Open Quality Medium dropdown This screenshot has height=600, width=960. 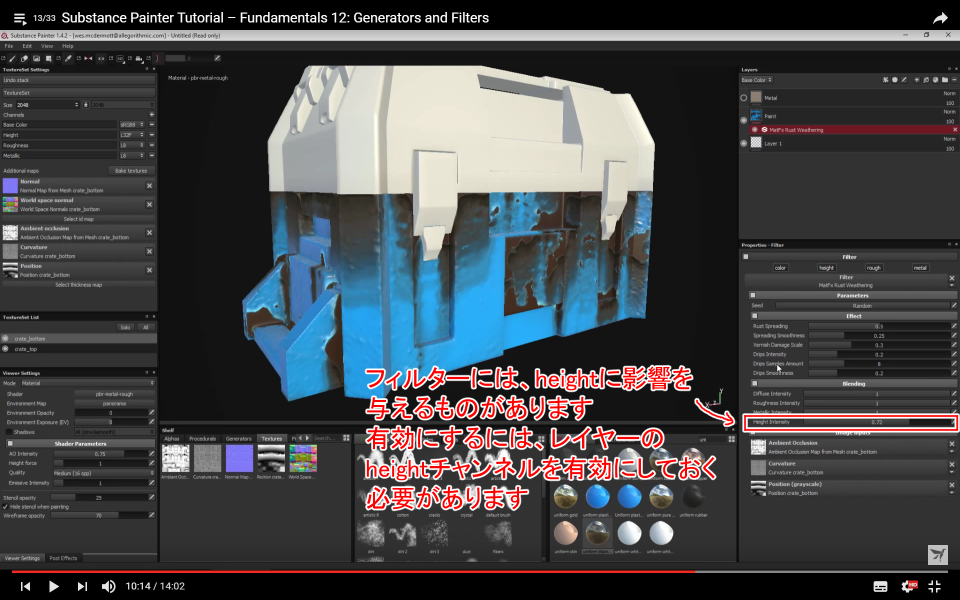click(x=103, y=473)
